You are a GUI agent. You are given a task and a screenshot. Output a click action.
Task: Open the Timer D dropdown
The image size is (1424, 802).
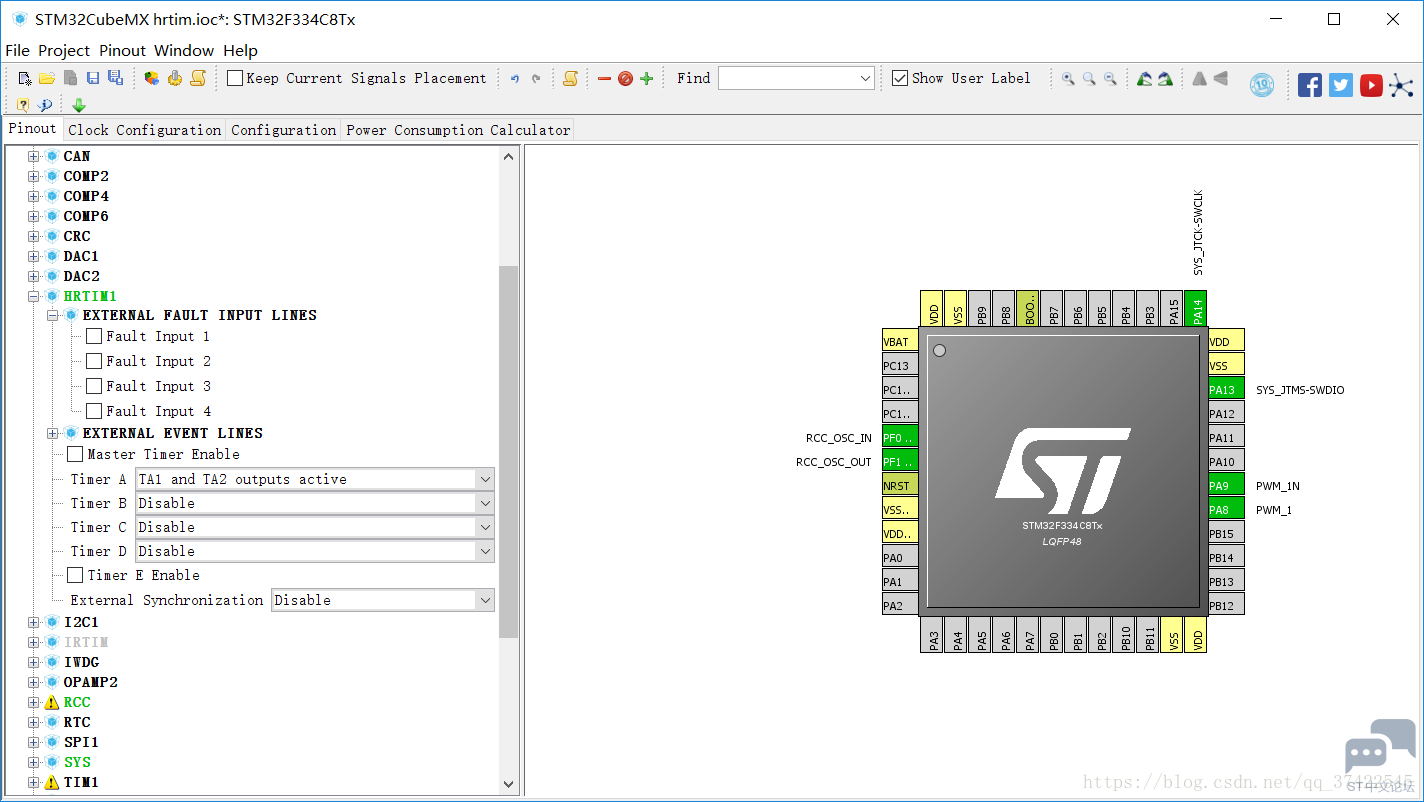click(315, 551)
